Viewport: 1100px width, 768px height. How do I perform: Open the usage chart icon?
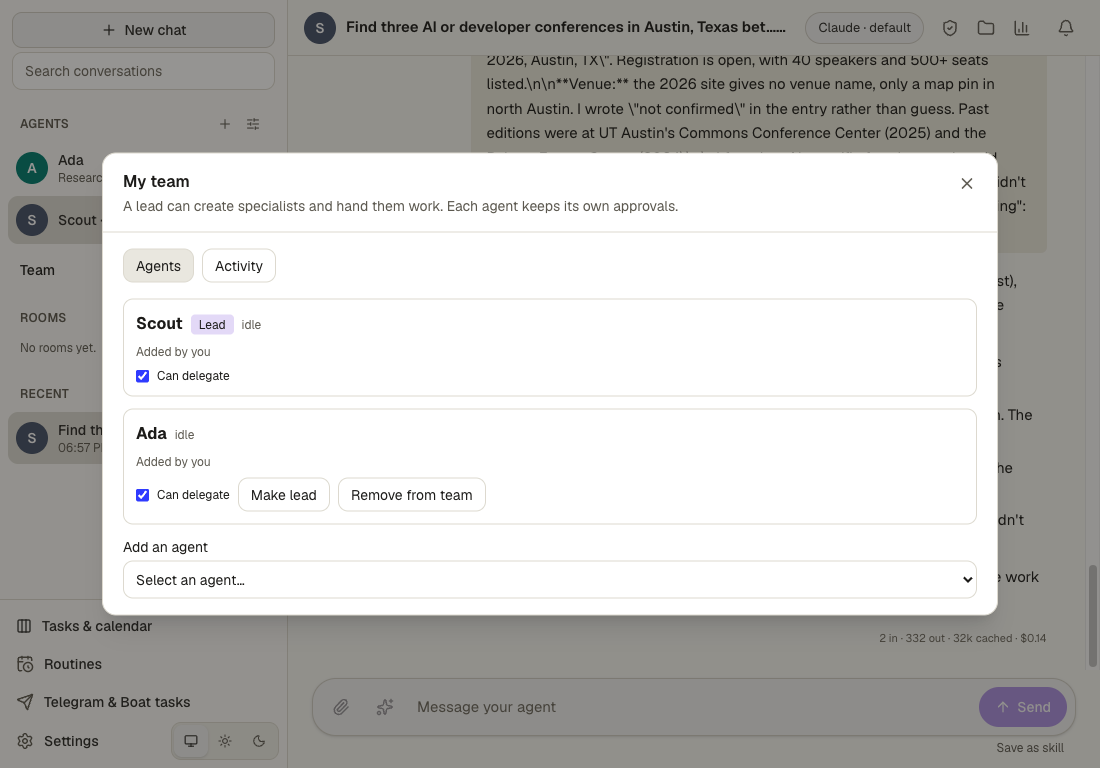pyautogui.click(x=1021, y=28)
